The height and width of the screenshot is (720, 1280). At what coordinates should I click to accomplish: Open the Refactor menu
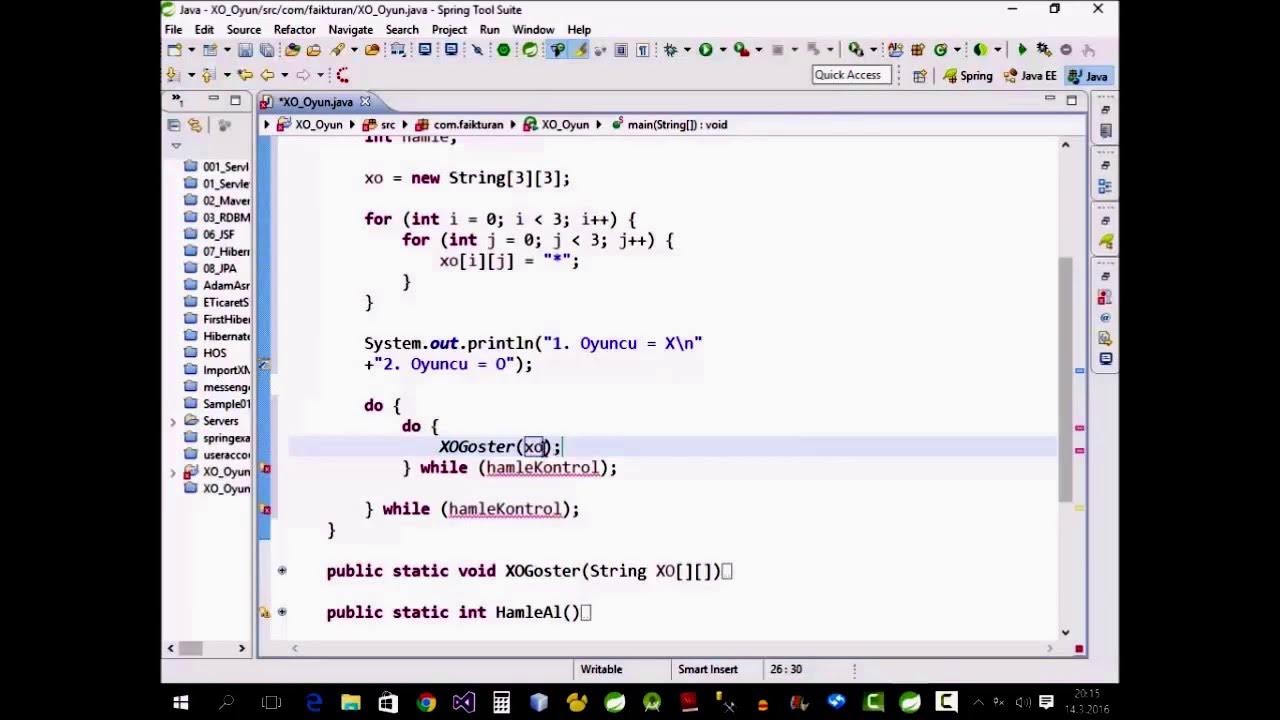(294, 29)
